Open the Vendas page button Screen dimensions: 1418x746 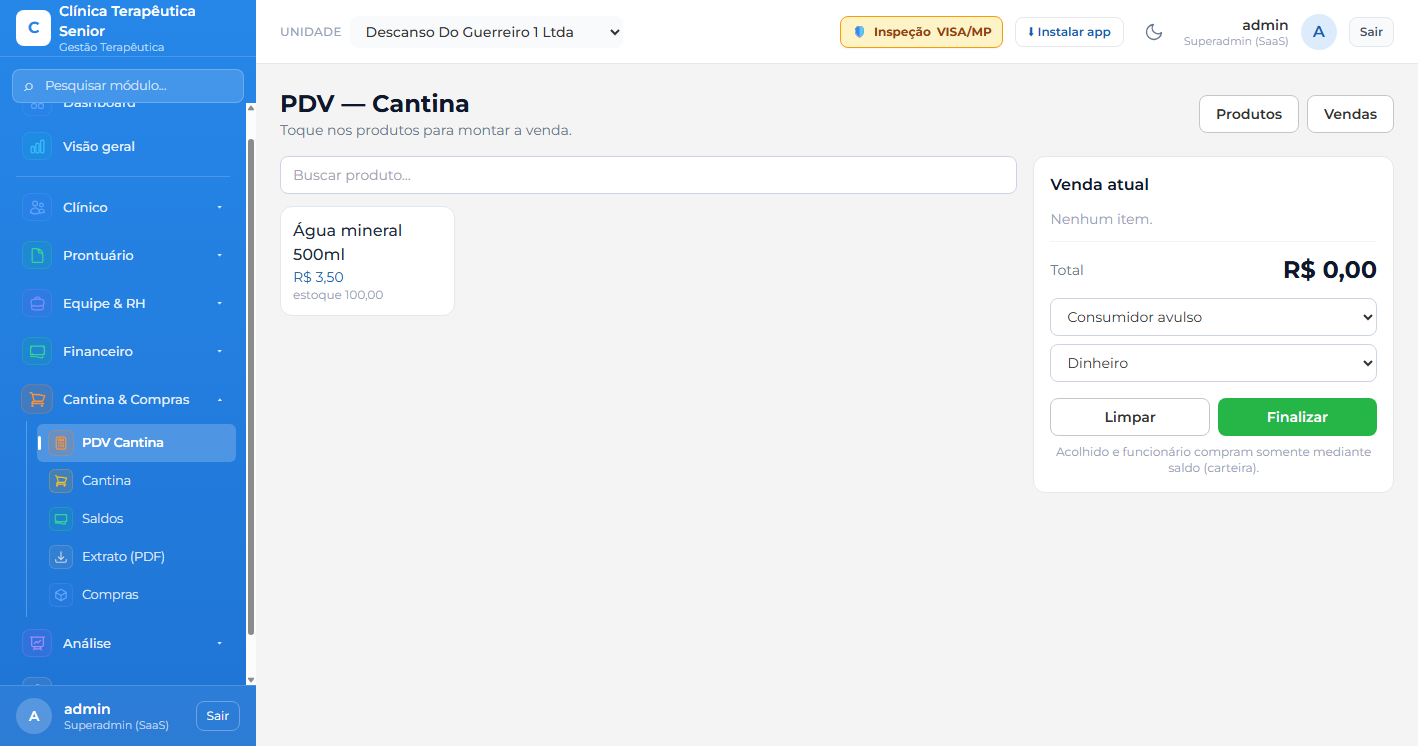[1350, 114]
